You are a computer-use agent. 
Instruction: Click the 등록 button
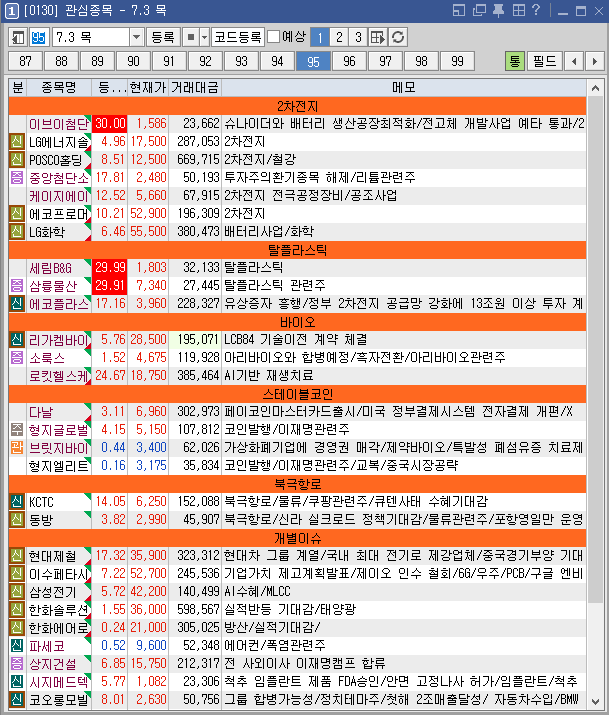pos(163,37)
